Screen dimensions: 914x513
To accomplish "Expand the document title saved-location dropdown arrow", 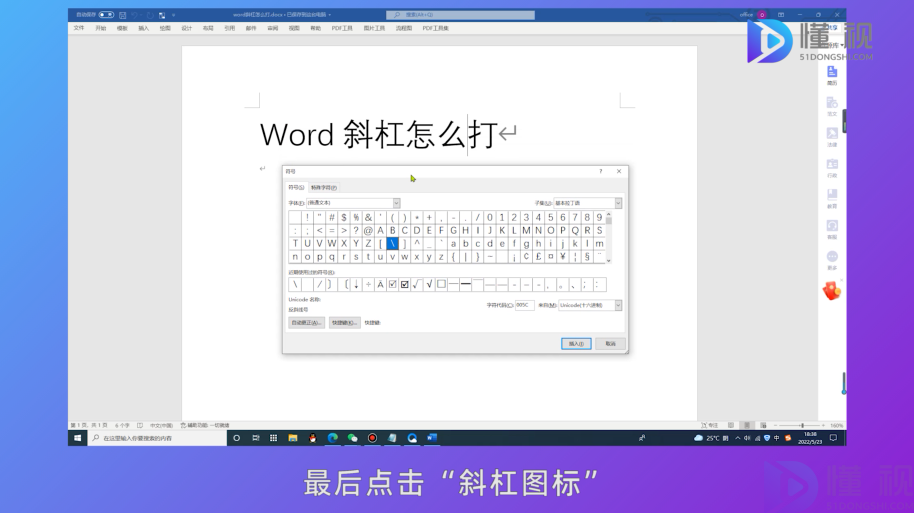I will (x=330, y=15).
